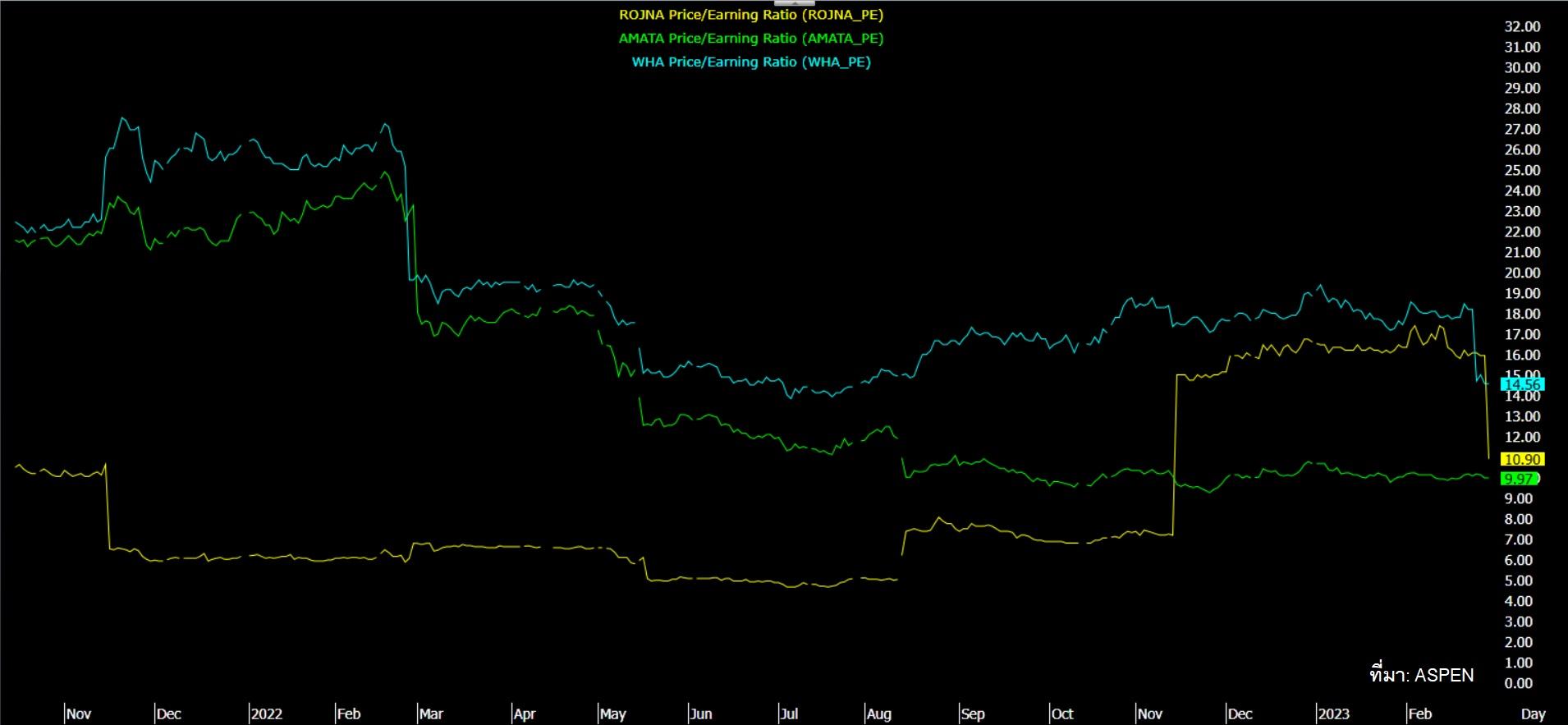Click the 0.00 label on the price axis

click(1519, 683)
